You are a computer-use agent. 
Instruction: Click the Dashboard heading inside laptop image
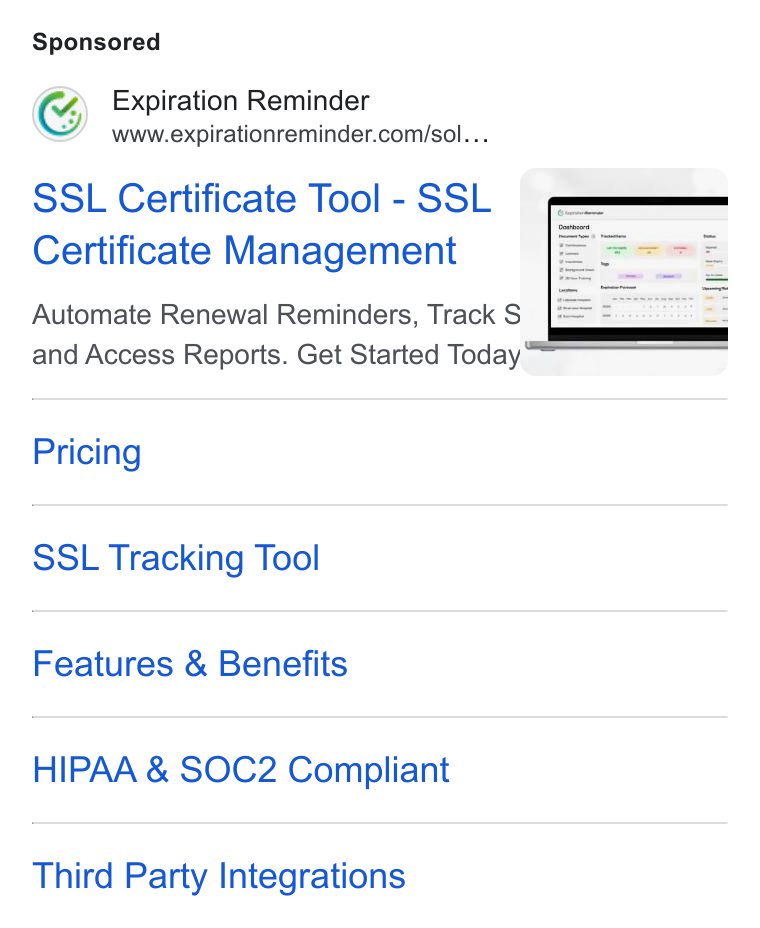(574, 227)
